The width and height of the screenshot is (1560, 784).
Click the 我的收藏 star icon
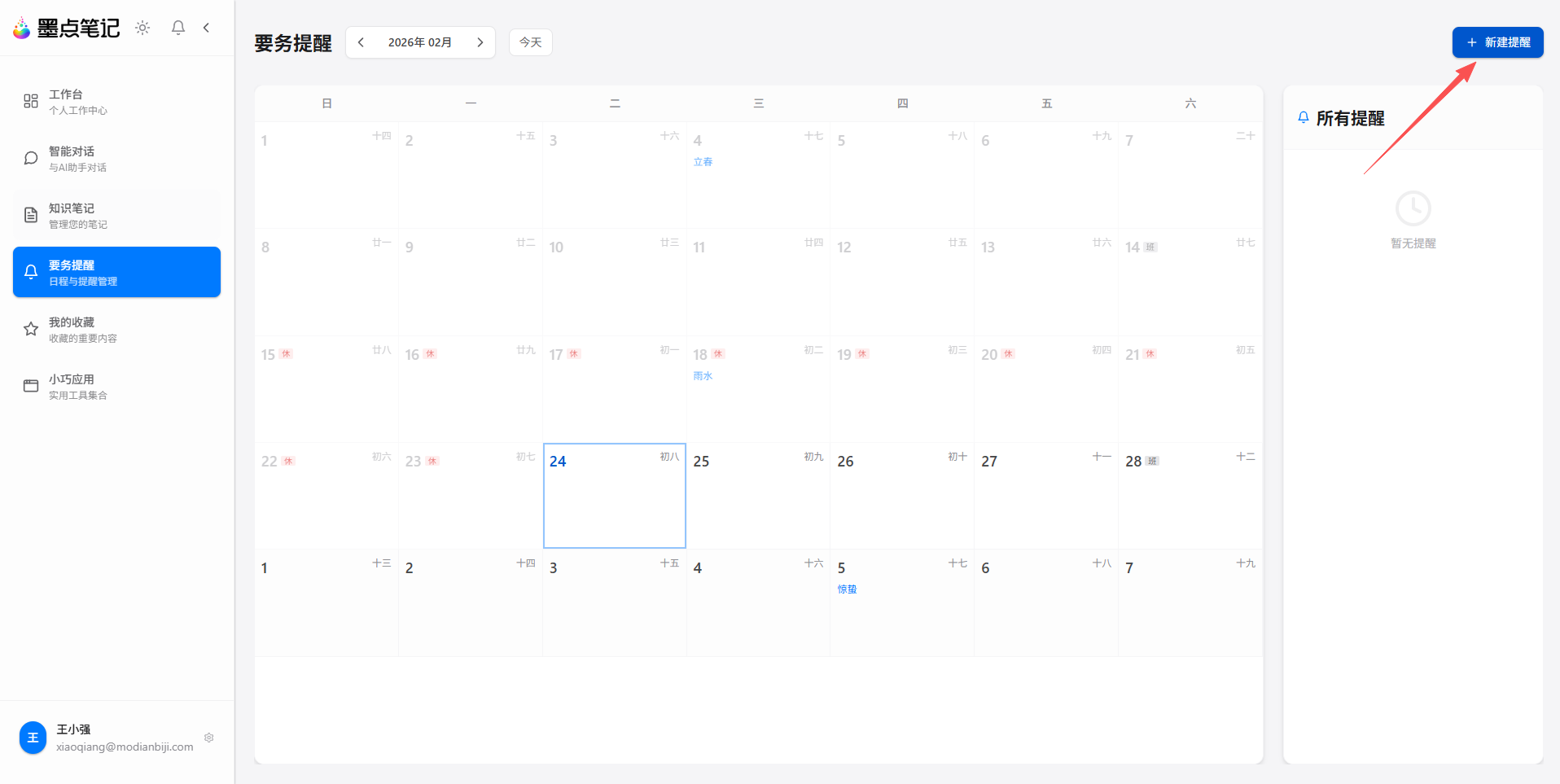(31, 329)
